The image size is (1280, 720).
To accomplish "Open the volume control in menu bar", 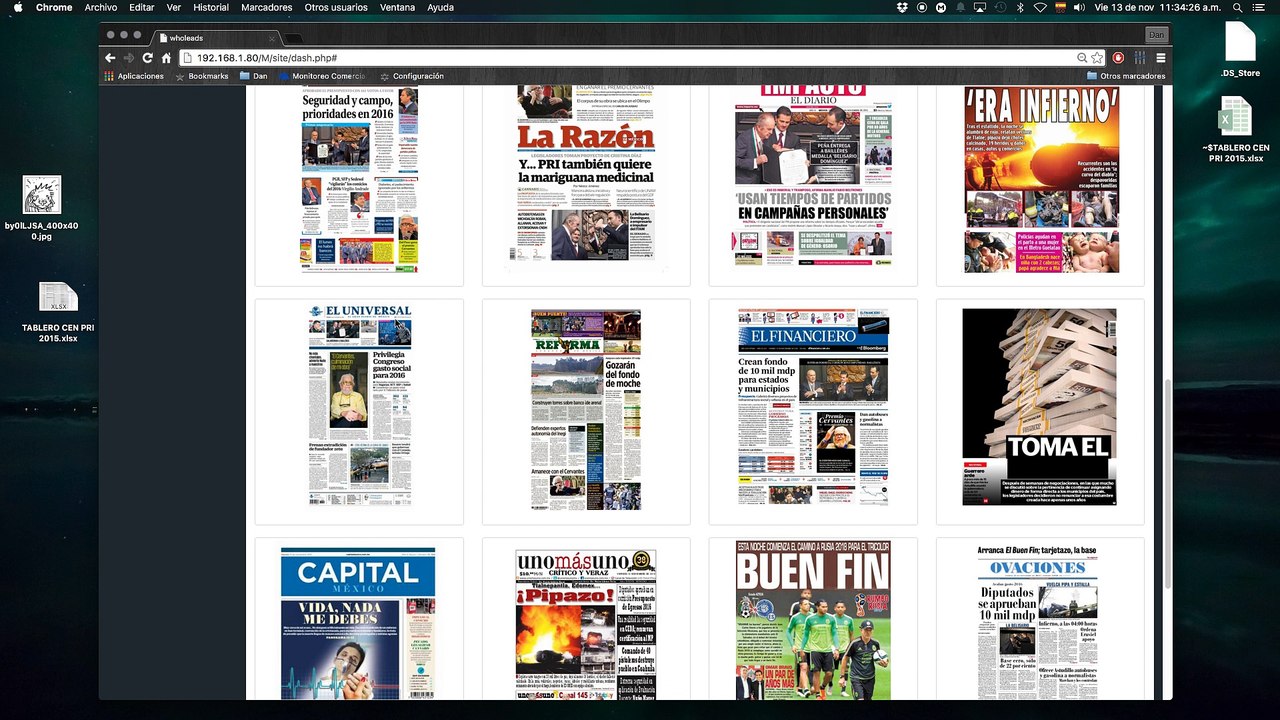I will coord(1080,7).
